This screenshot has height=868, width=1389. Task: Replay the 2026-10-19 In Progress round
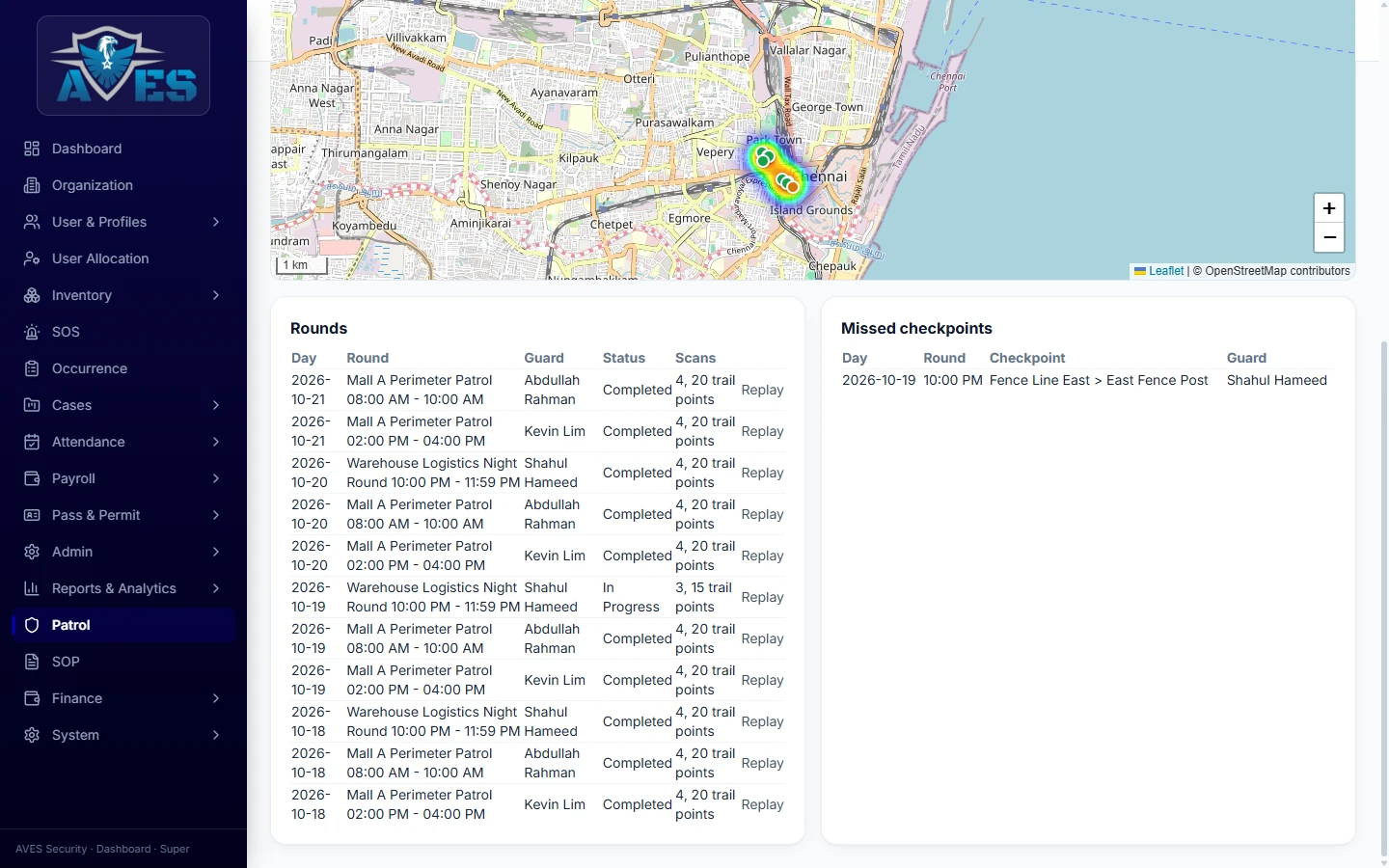pos(762,597)
